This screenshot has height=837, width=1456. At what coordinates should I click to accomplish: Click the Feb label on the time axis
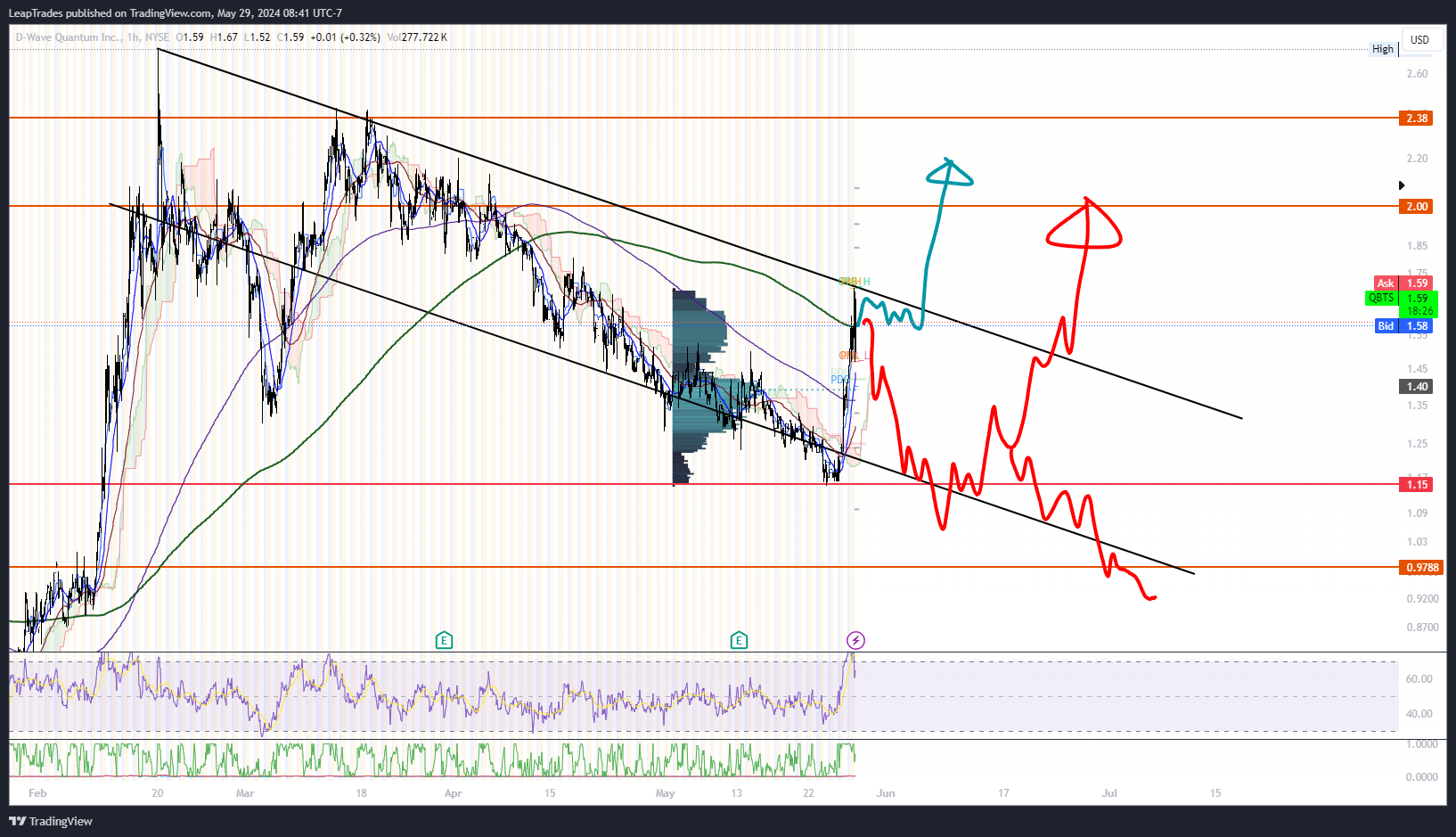[37, 793]
